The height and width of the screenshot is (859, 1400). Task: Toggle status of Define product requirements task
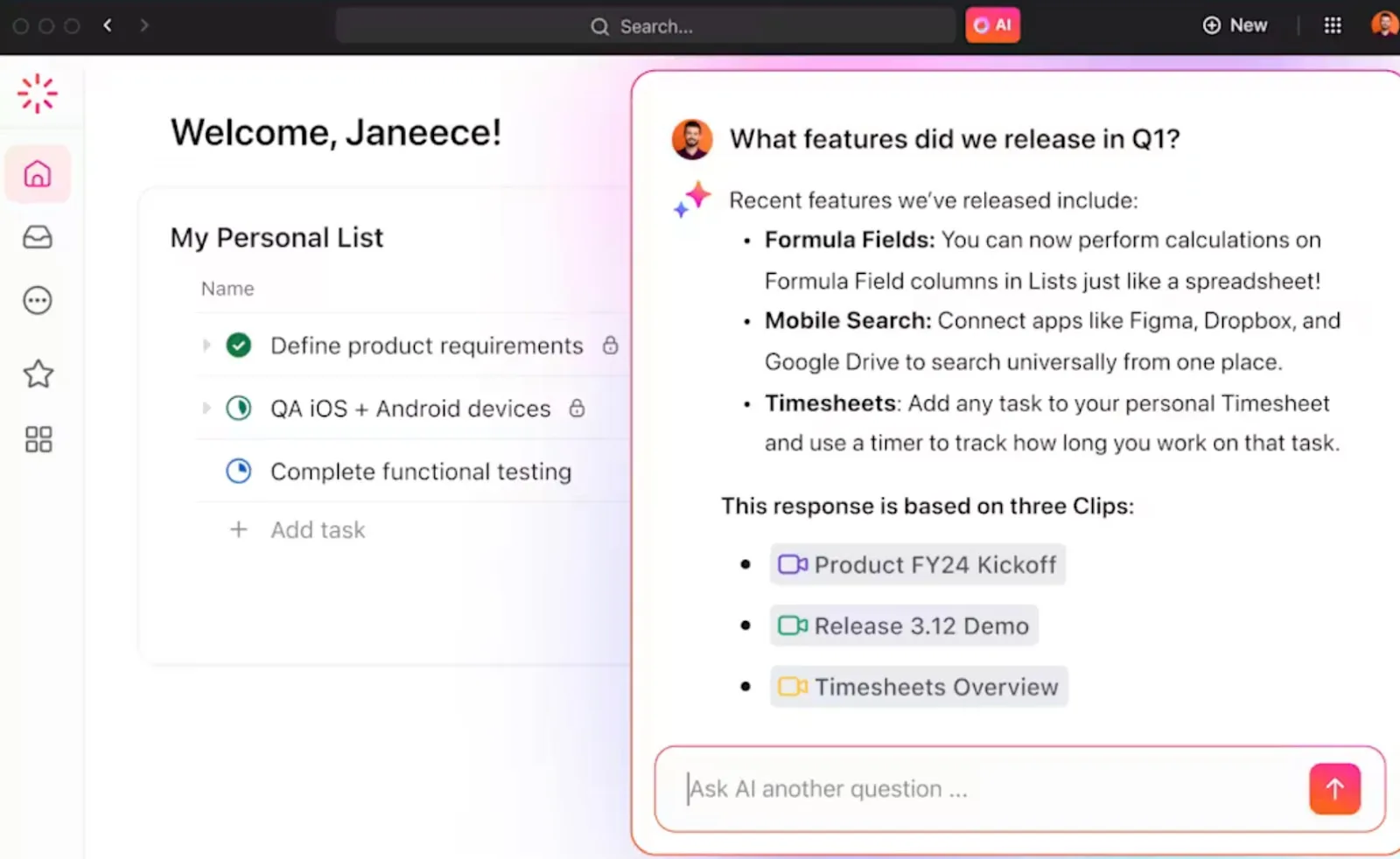pos(238,346)
